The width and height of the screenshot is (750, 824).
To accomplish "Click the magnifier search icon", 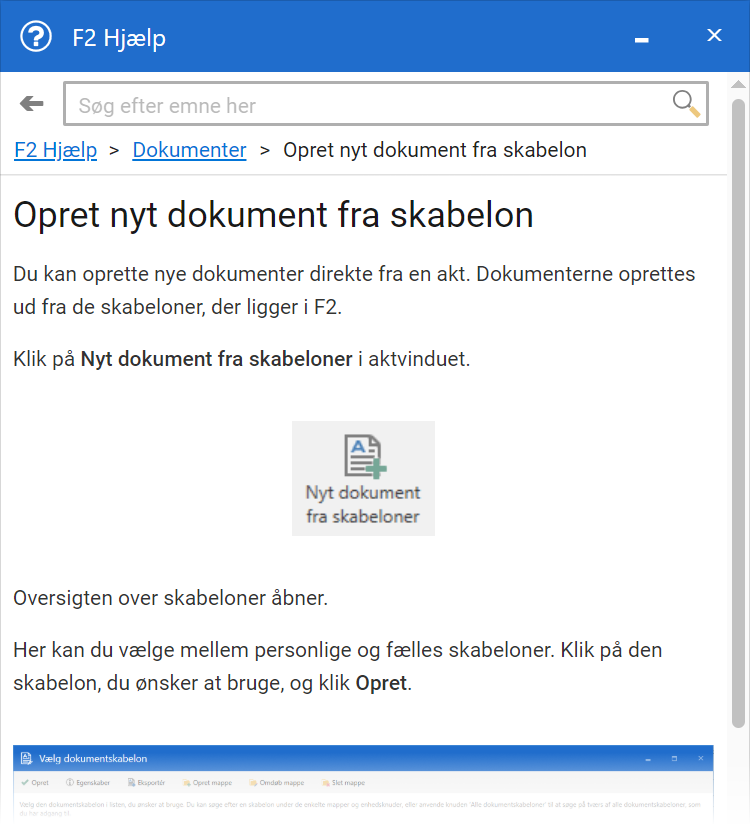I will (x=686, y=104).
